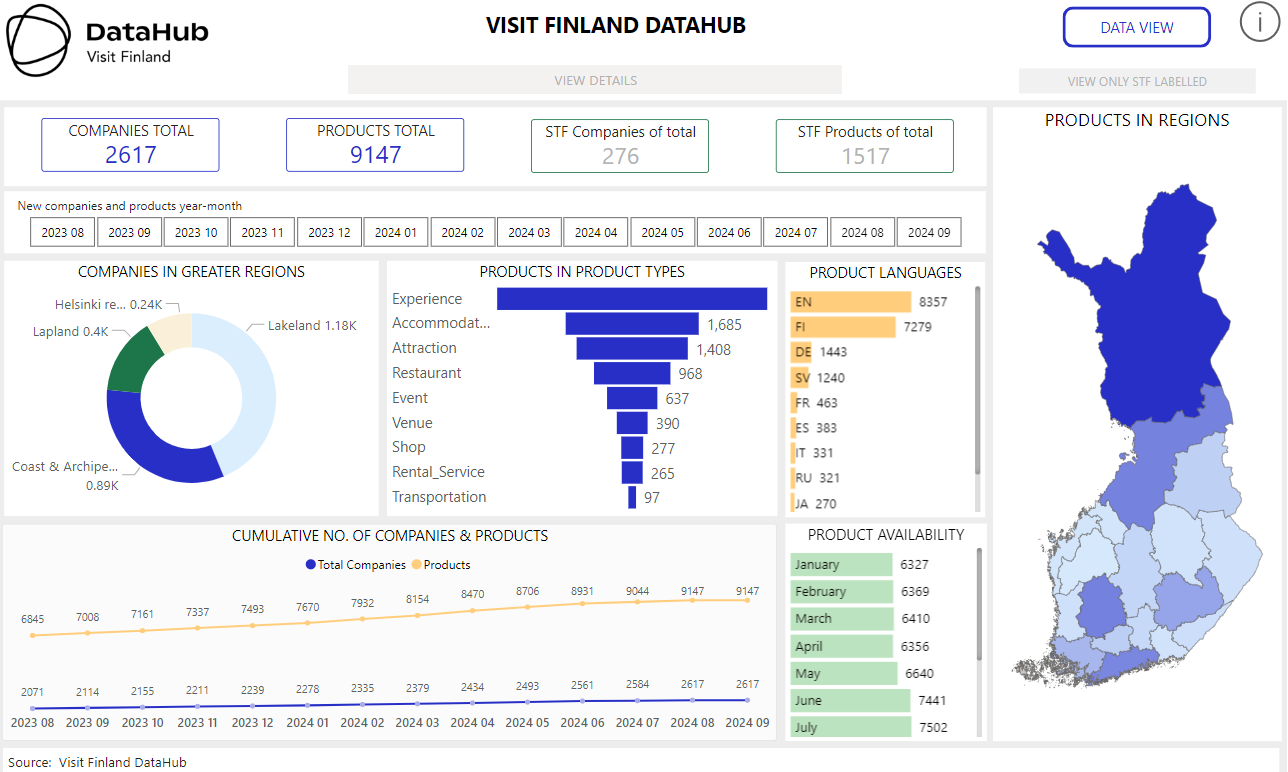Select the 2024 09 year-month slicer

(929, 232)
